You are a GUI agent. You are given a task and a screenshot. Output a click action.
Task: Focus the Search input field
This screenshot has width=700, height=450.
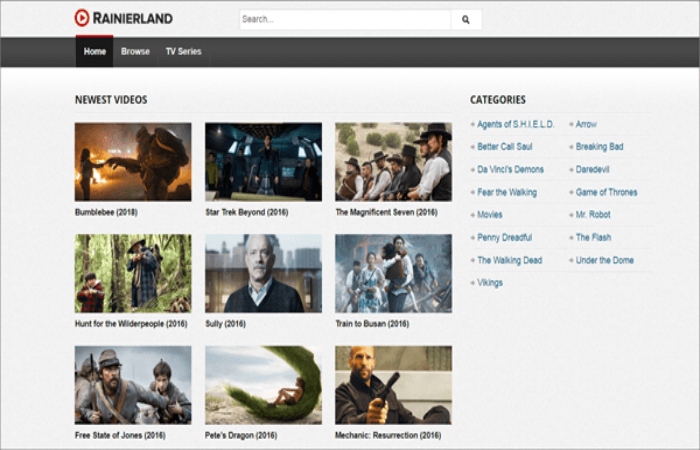point(345,20)
